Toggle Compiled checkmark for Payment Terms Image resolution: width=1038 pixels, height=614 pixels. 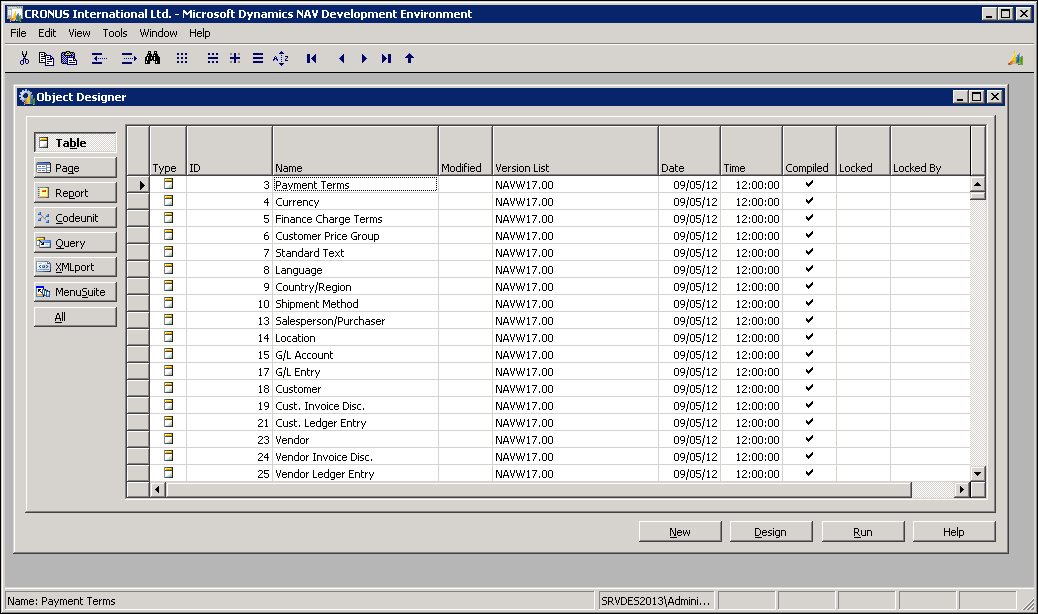809,184
